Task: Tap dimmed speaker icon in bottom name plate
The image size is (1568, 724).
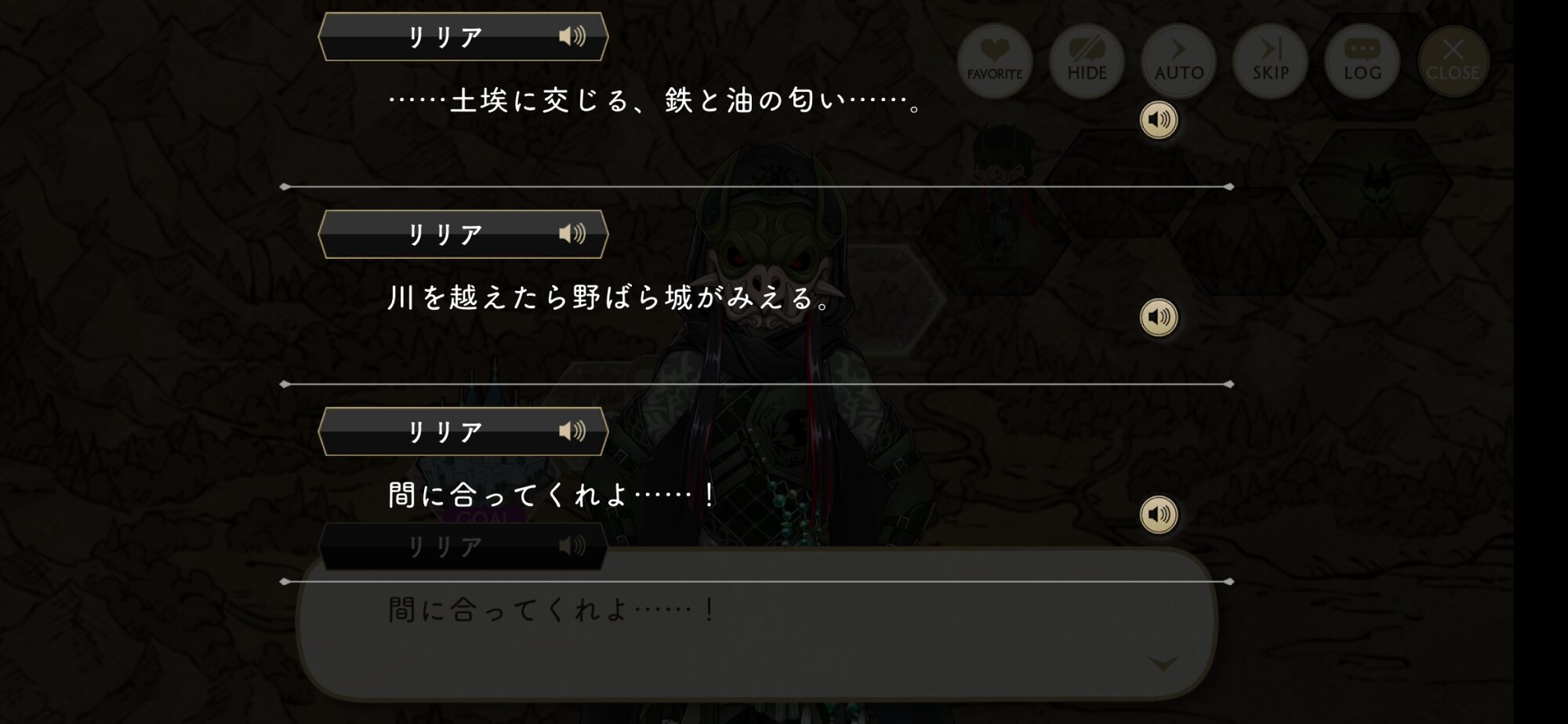Action: tap(572, 546)
